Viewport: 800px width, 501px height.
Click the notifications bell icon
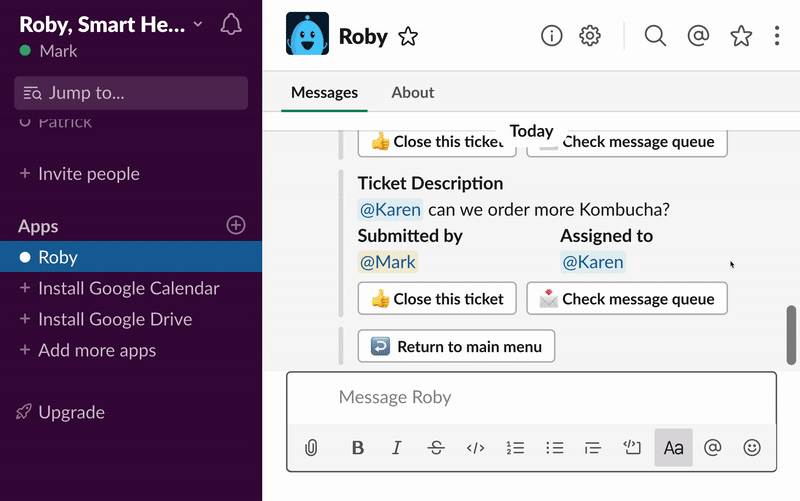click(x=231, y=24)
